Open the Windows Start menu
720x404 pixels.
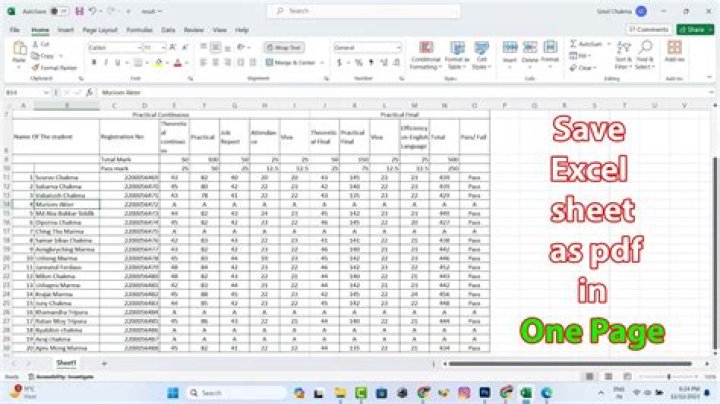tap(173, 393)
